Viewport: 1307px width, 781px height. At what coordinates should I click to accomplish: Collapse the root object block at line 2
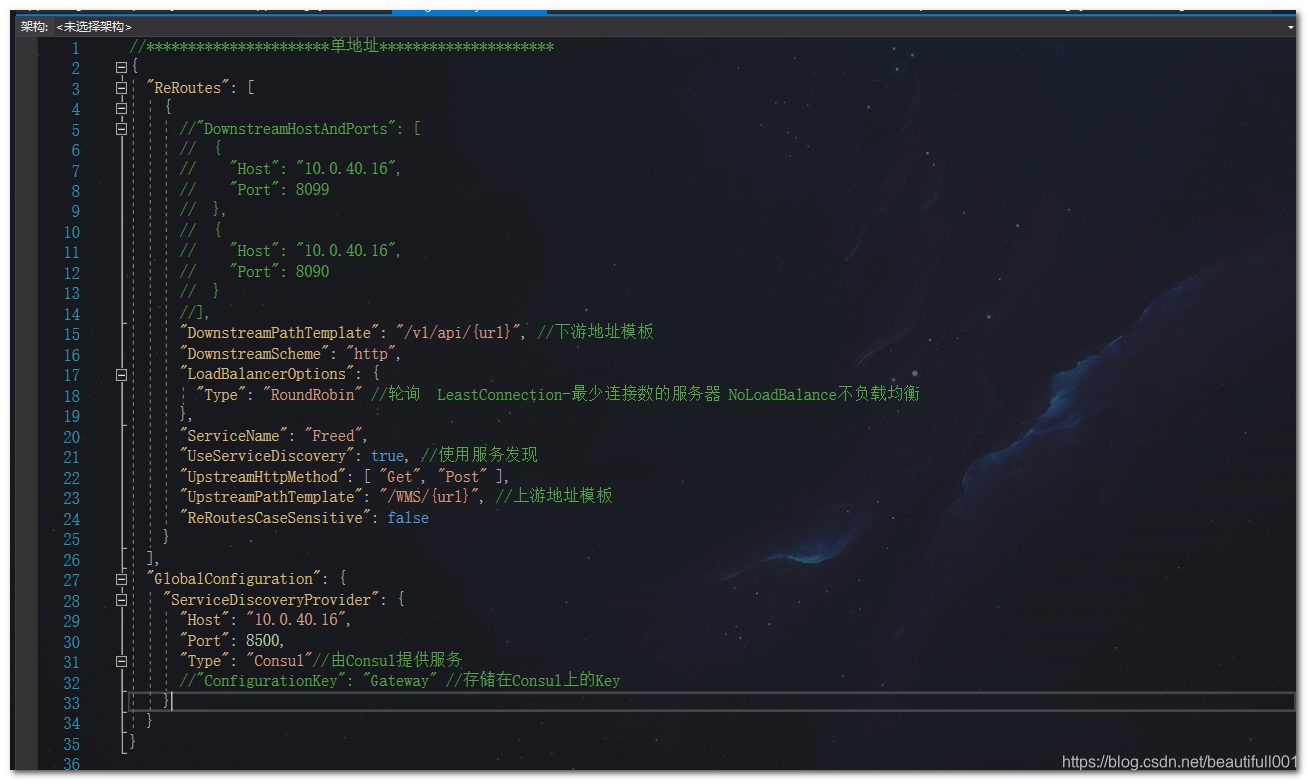(x=122, y=67)
